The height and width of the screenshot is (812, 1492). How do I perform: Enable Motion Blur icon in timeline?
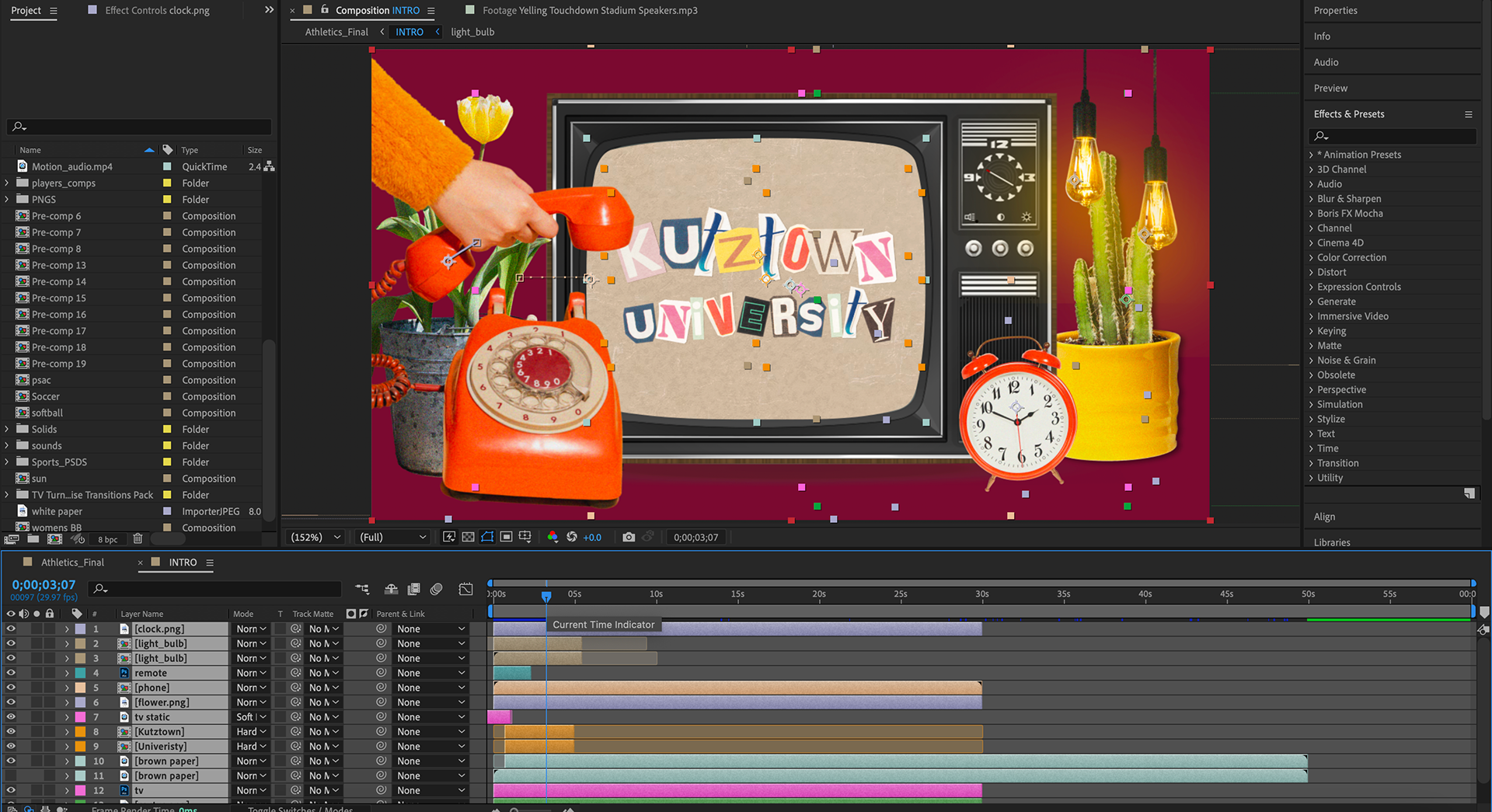pyautogui.click(x=436, y=589)
